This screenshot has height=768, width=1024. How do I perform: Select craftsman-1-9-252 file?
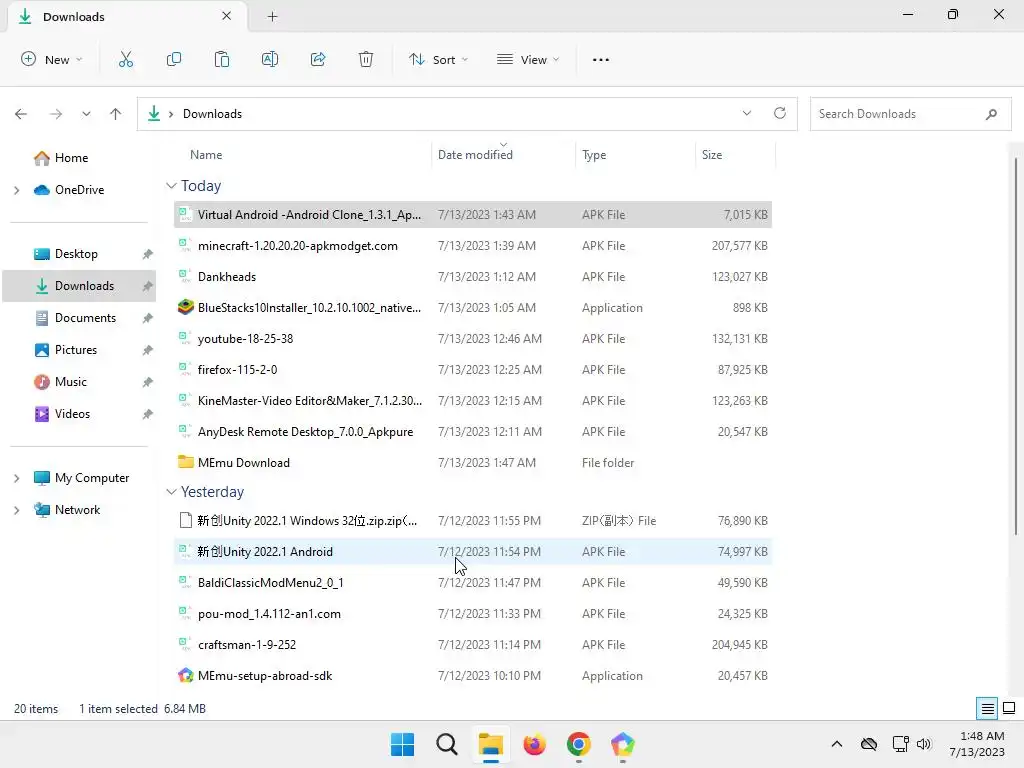click(473, 645)
